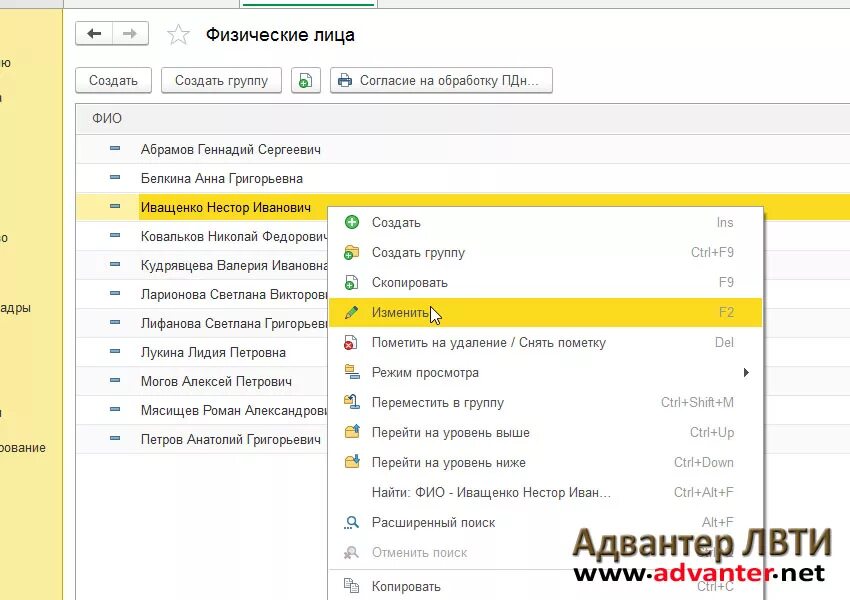Click the clipboard icon next to Копировать
The width and height of the screenshot is (850, 600).
[x=352, y=585]
